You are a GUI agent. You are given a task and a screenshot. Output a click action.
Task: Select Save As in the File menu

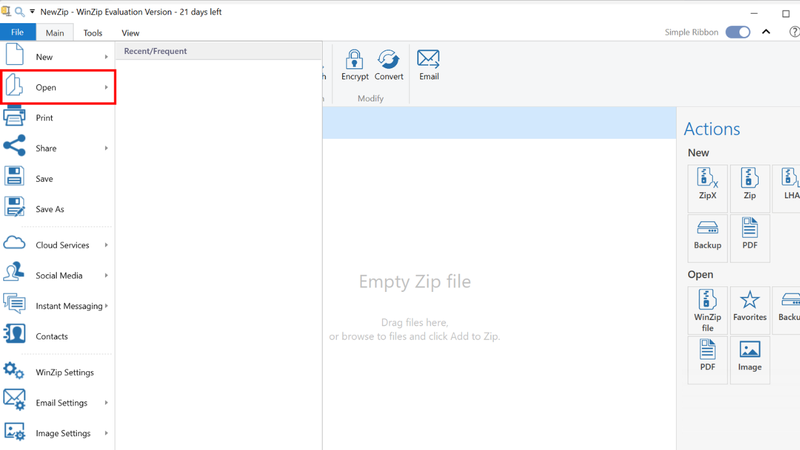pyautogui.click(x=57, y=209)
